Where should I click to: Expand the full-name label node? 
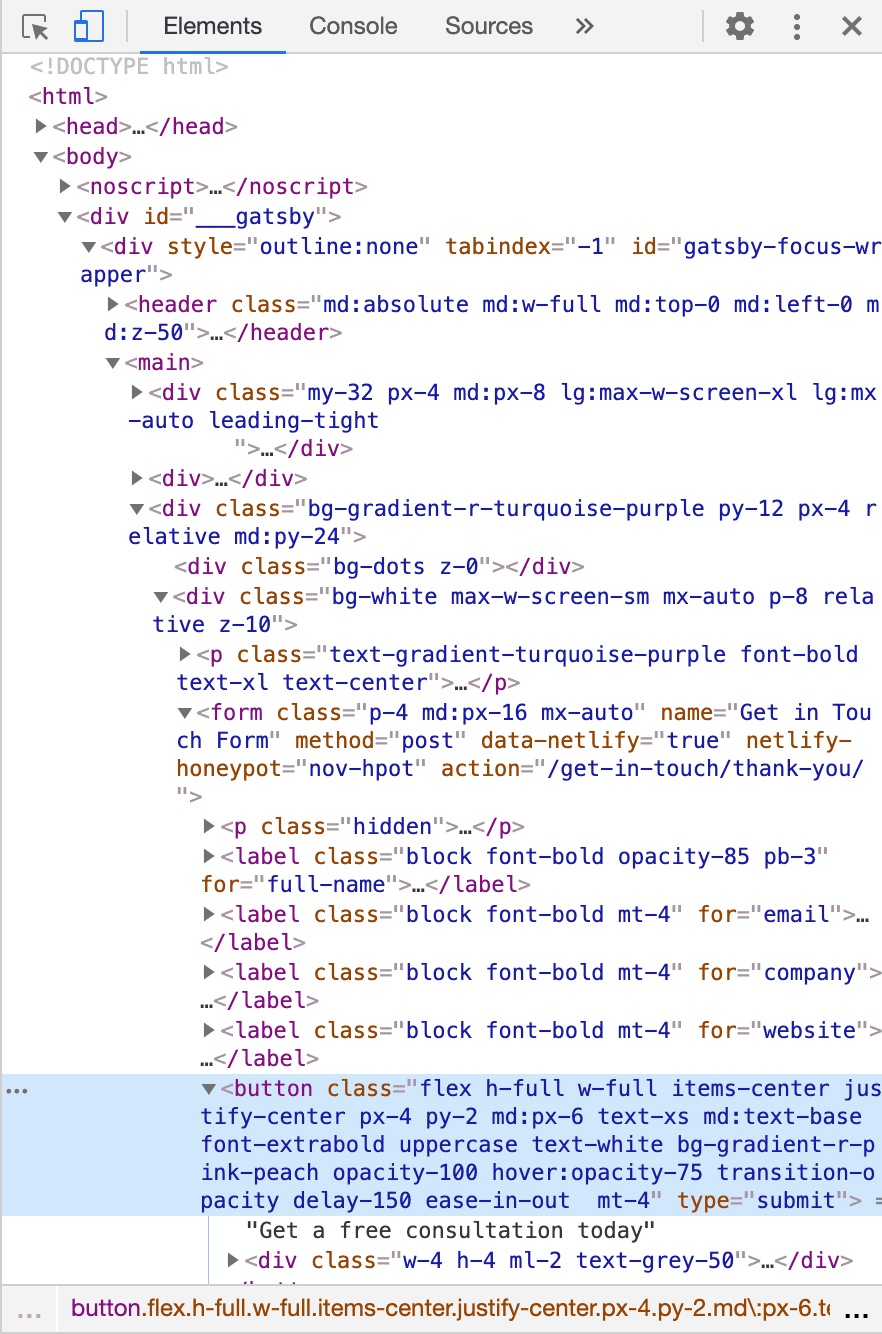208,856
